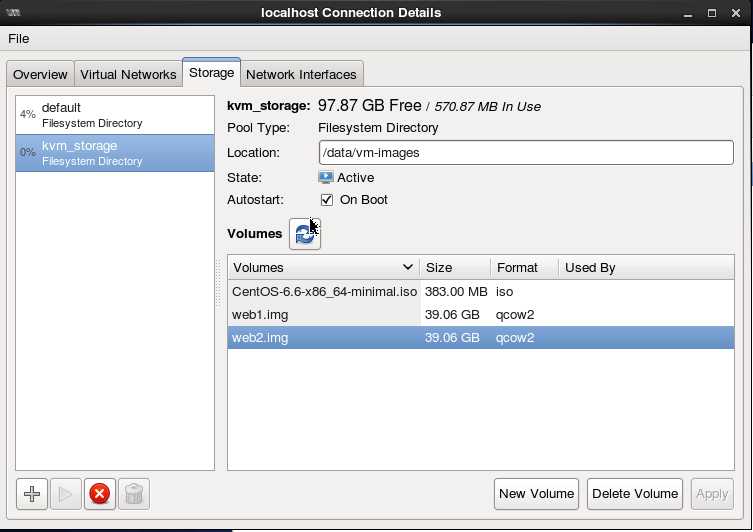Expand the Volumes column sort arrow
This screenshot has height=532, width=753.
click(x=407, y=268)
